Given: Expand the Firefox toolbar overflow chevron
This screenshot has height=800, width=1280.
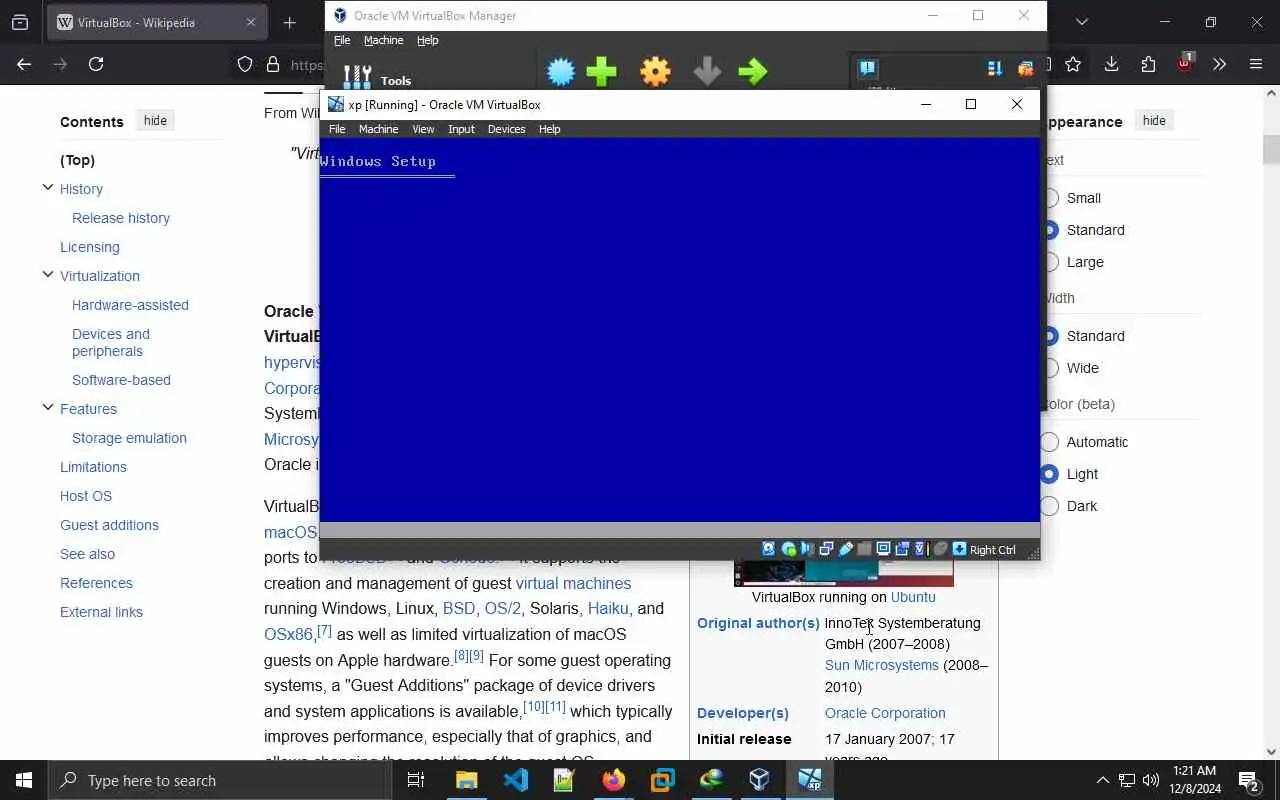Looking at the screenshot, I should [1219, 64].
